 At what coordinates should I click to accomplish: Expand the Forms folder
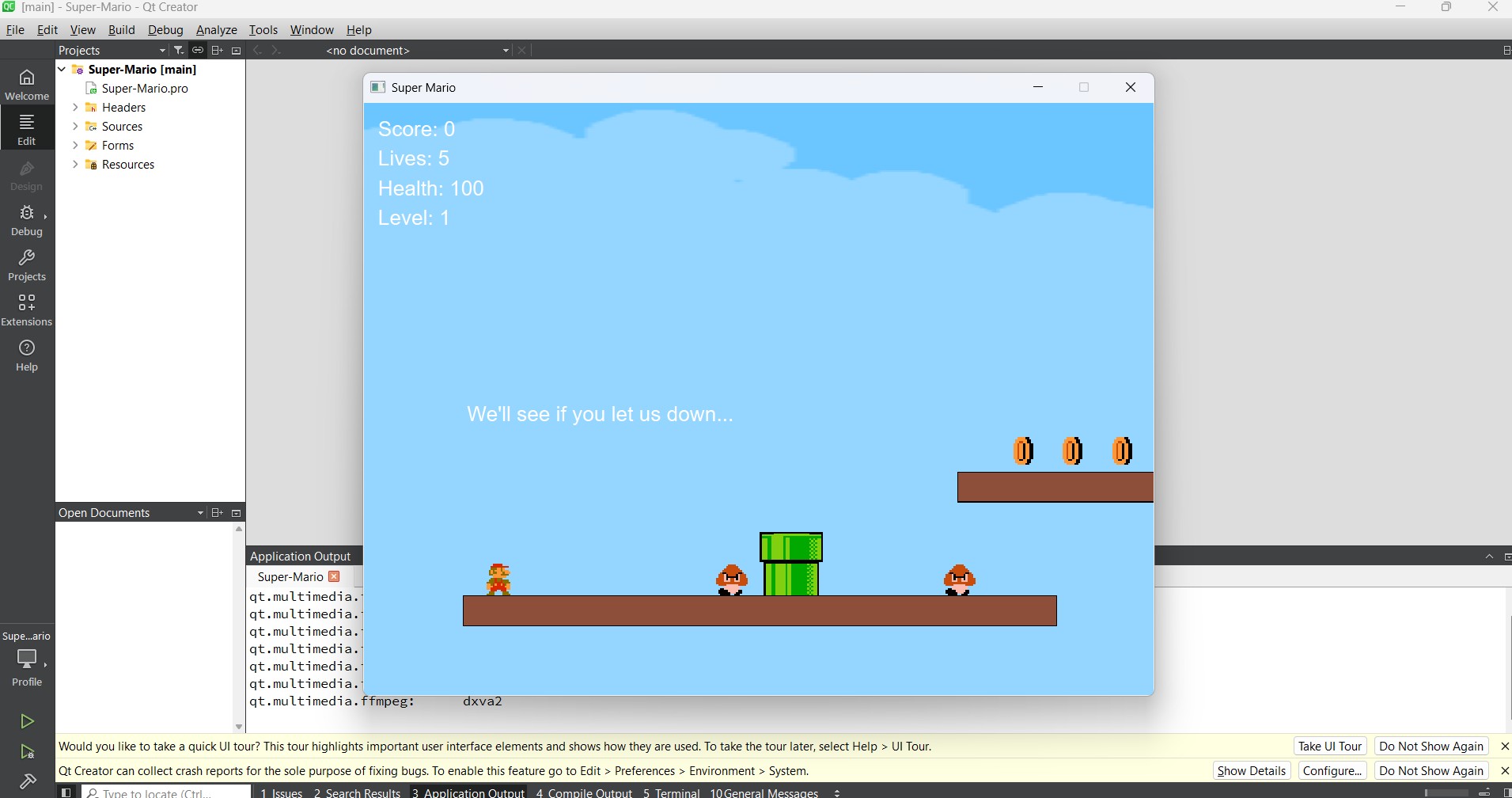coord(76,145)
